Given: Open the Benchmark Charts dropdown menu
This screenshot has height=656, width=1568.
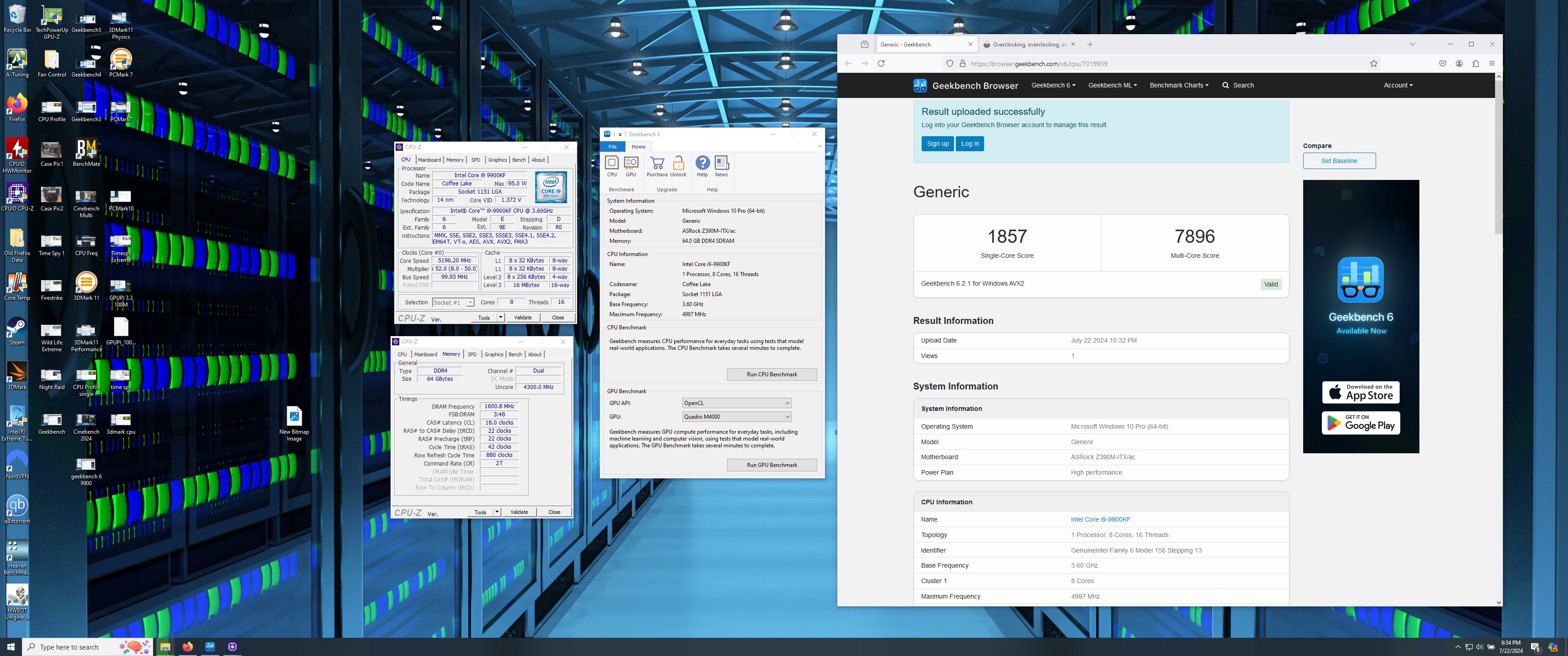Looking at the screenshot, I should [1178, 85].
